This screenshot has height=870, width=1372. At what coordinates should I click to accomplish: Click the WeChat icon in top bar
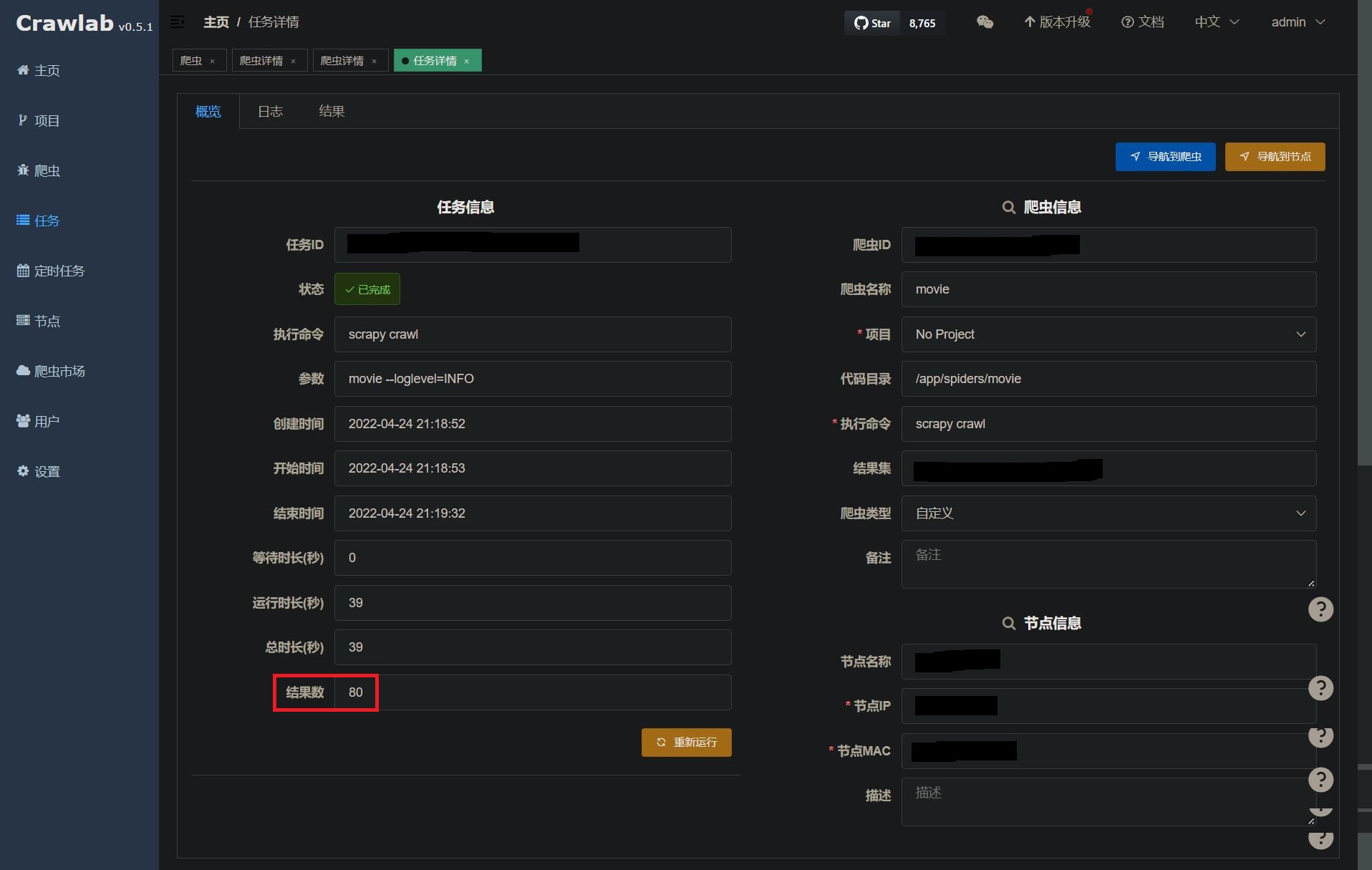click(x=984, y=22)
